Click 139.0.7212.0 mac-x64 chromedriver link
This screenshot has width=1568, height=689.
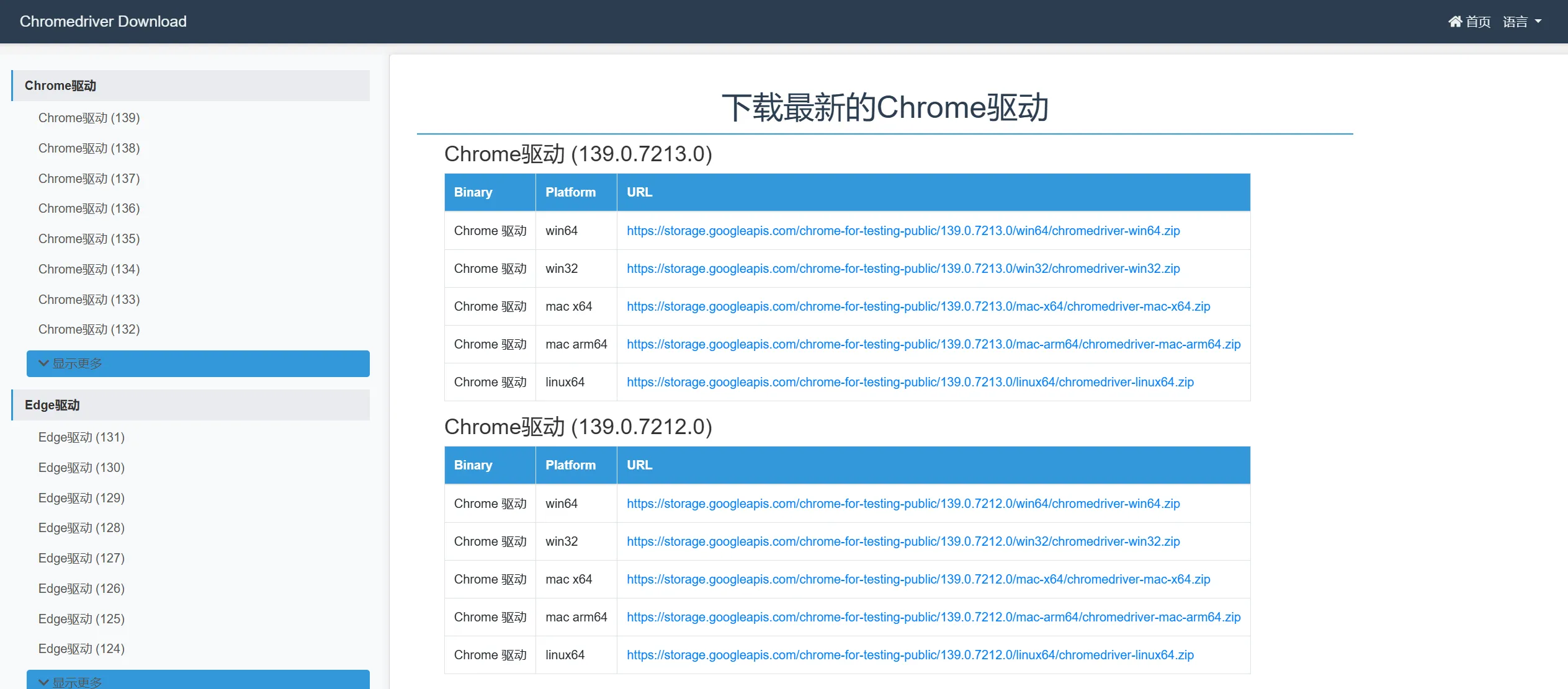918,579
